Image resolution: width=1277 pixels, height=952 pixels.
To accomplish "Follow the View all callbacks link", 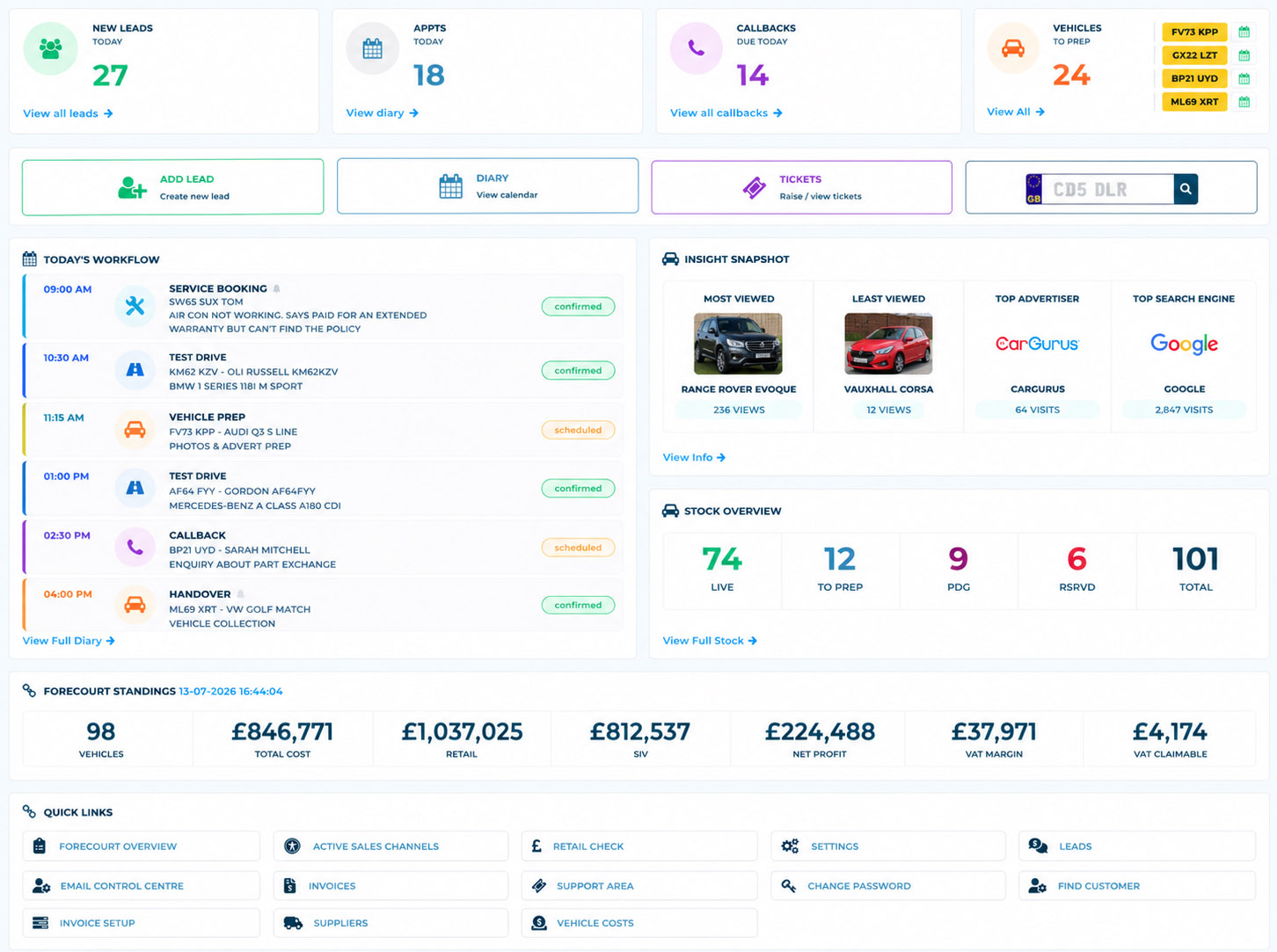I will [726, 113].
